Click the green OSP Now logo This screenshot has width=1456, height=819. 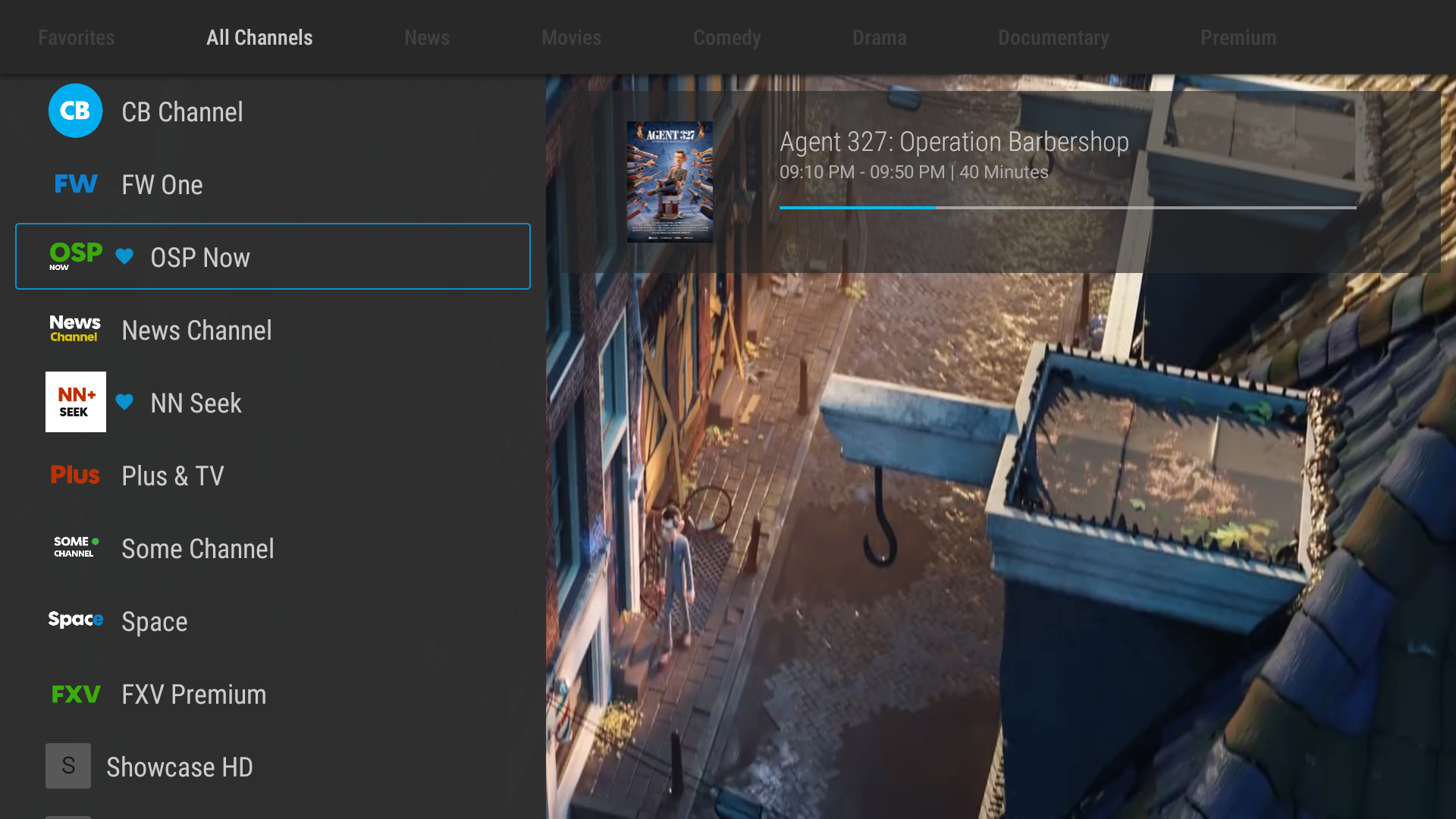[x=75, y=256]
